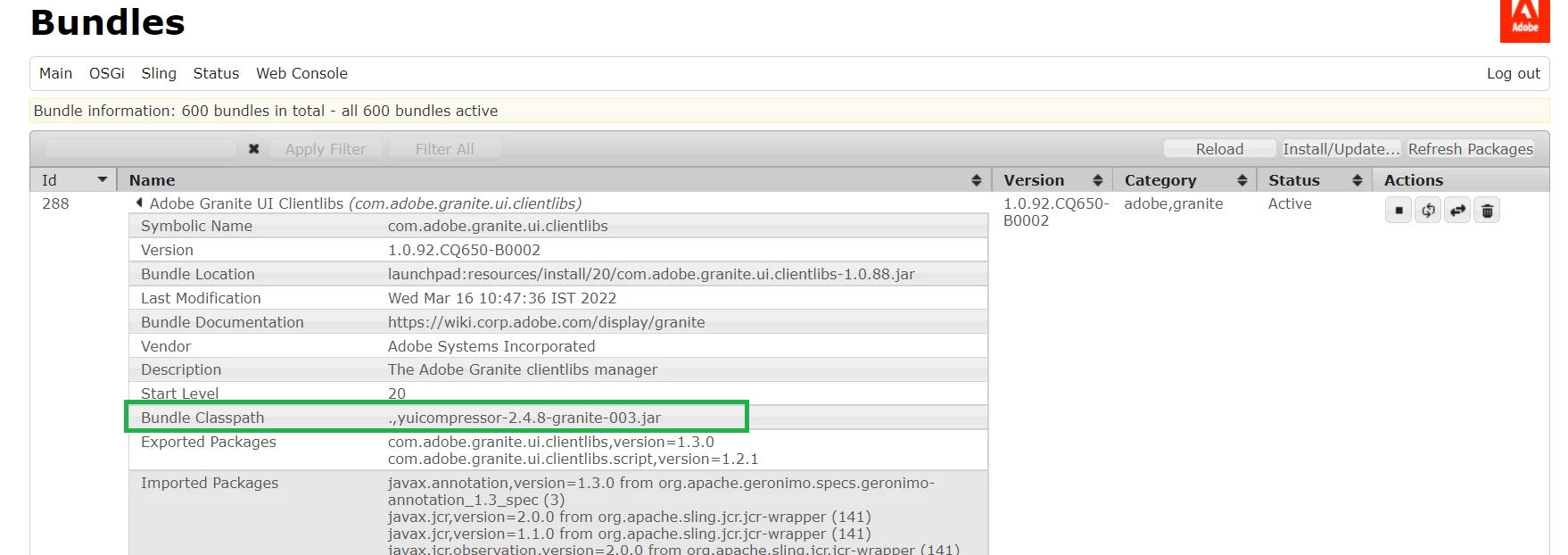Select vendor Adobe Systems Incorporated
1568x555 pixels.
pyautogui.click(x=491, y=346)
